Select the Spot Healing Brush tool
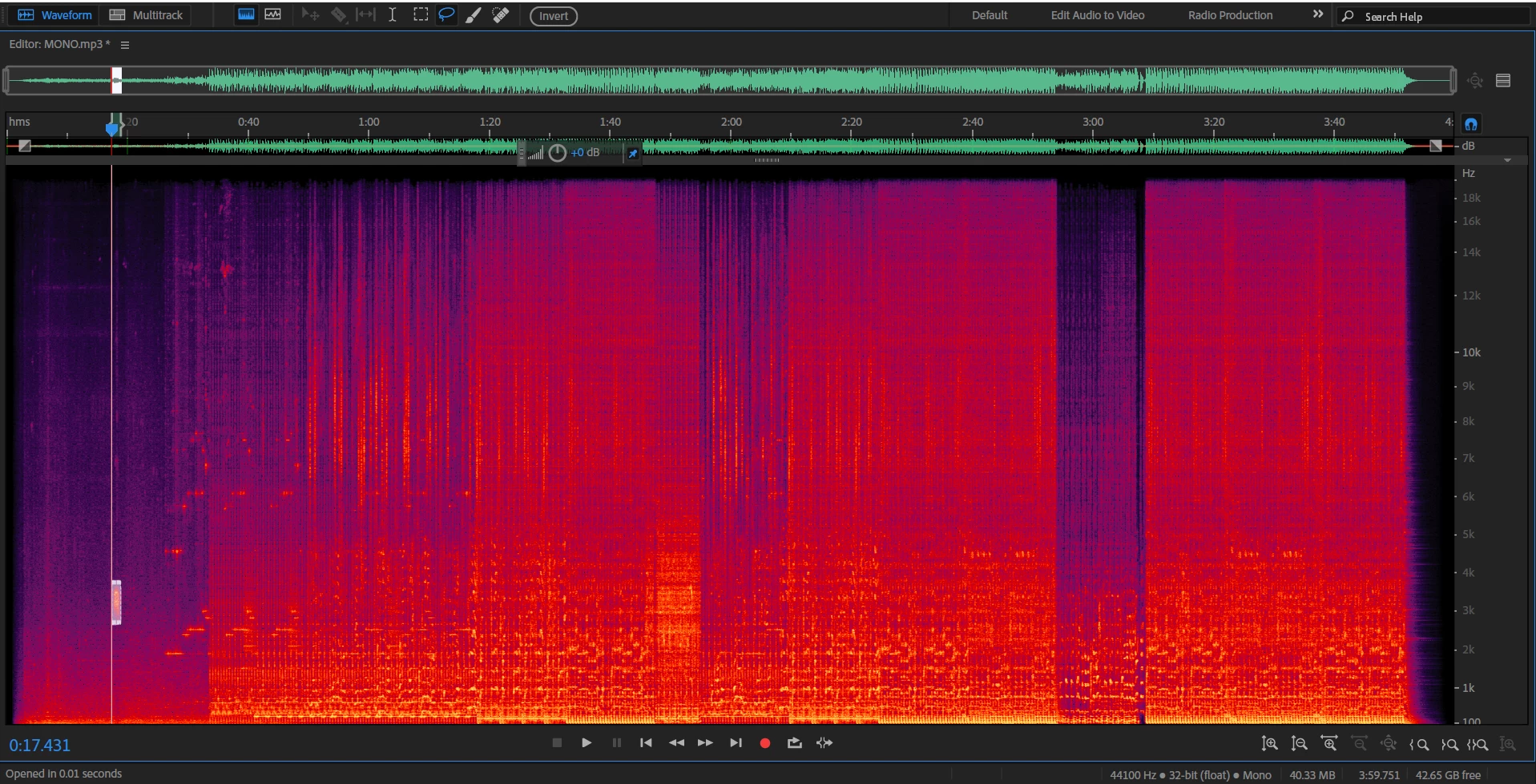 [x=500, y=14]
